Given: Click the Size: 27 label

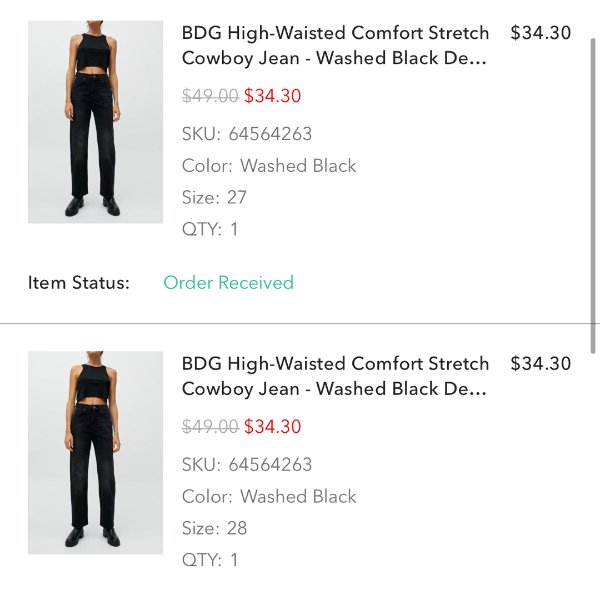Looking at the screenshot, I should click(x=214, y=197).
